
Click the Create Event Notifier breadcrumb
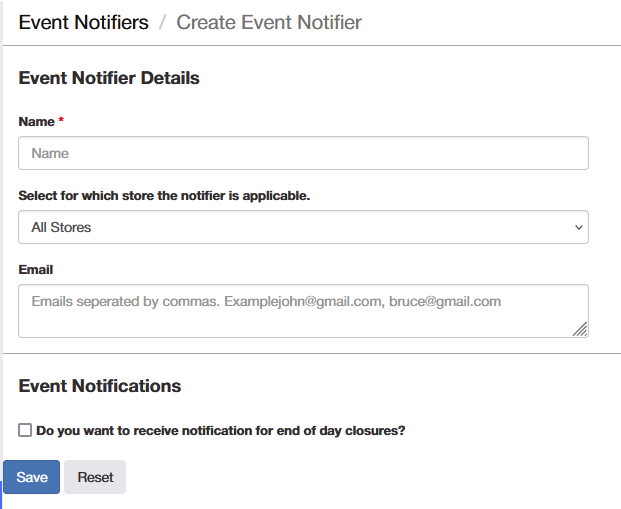point(269,22)
